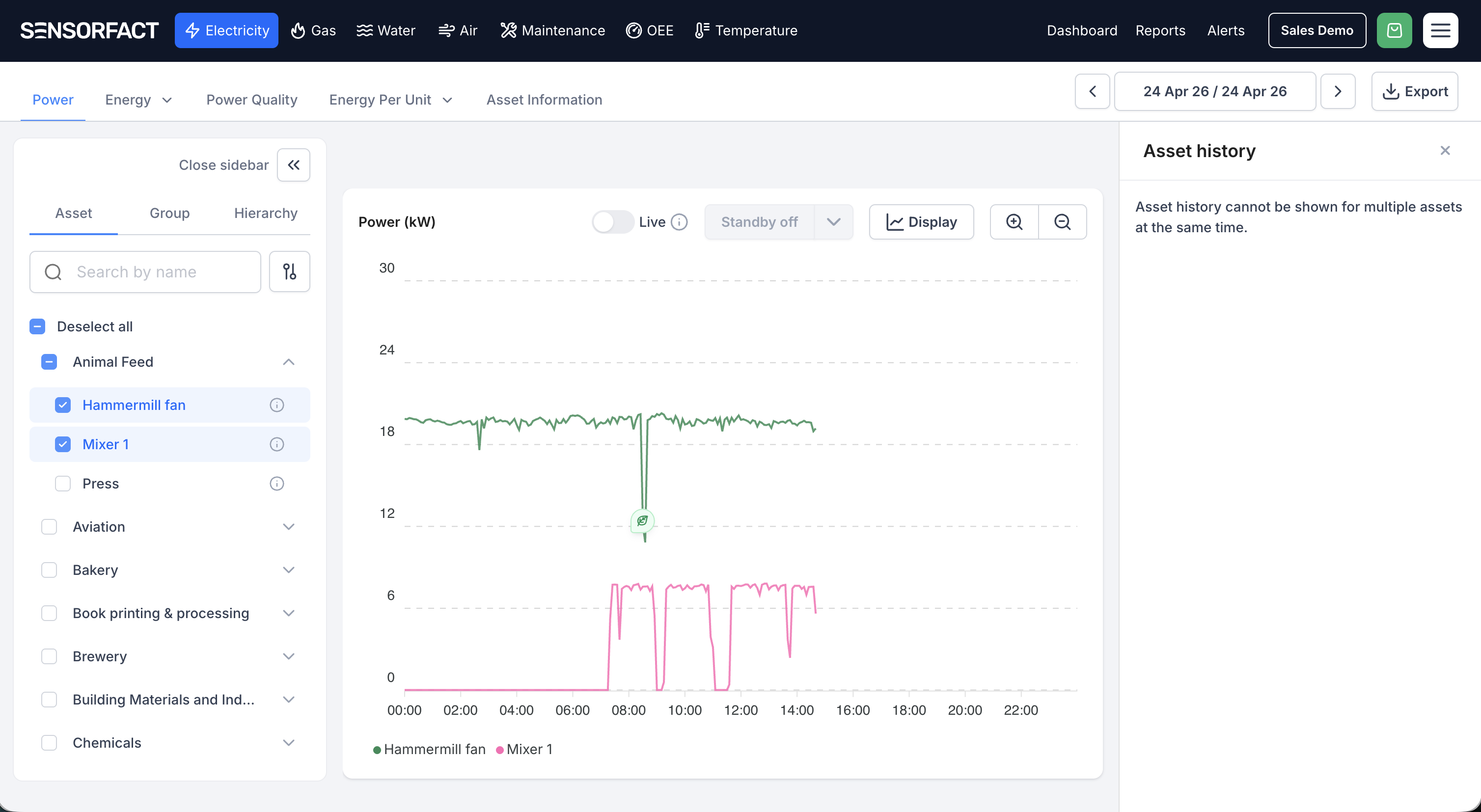Click the collapse sidebar double-arrow icon
This screenshot has width=1481, height=812.
[294, 165]
